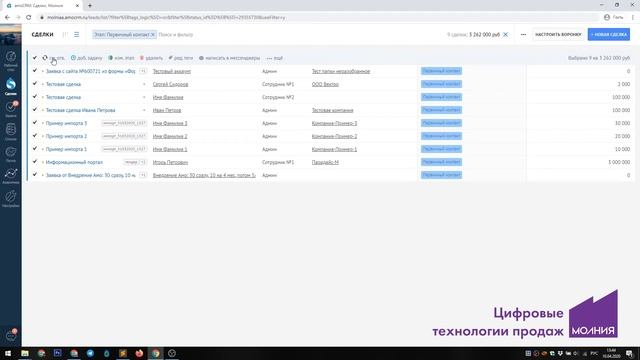Click change responsible bulk action
This screenshot has height=360, width=640.
tap(53, 58)
